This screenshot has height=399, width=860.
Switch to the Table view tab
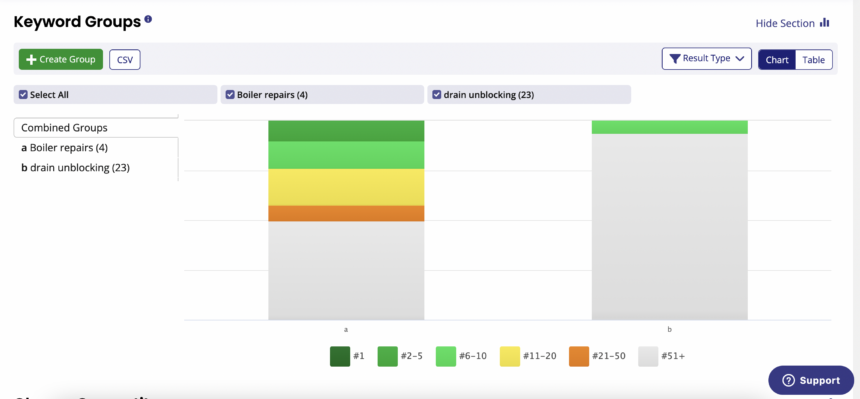[x=813, y=60]
